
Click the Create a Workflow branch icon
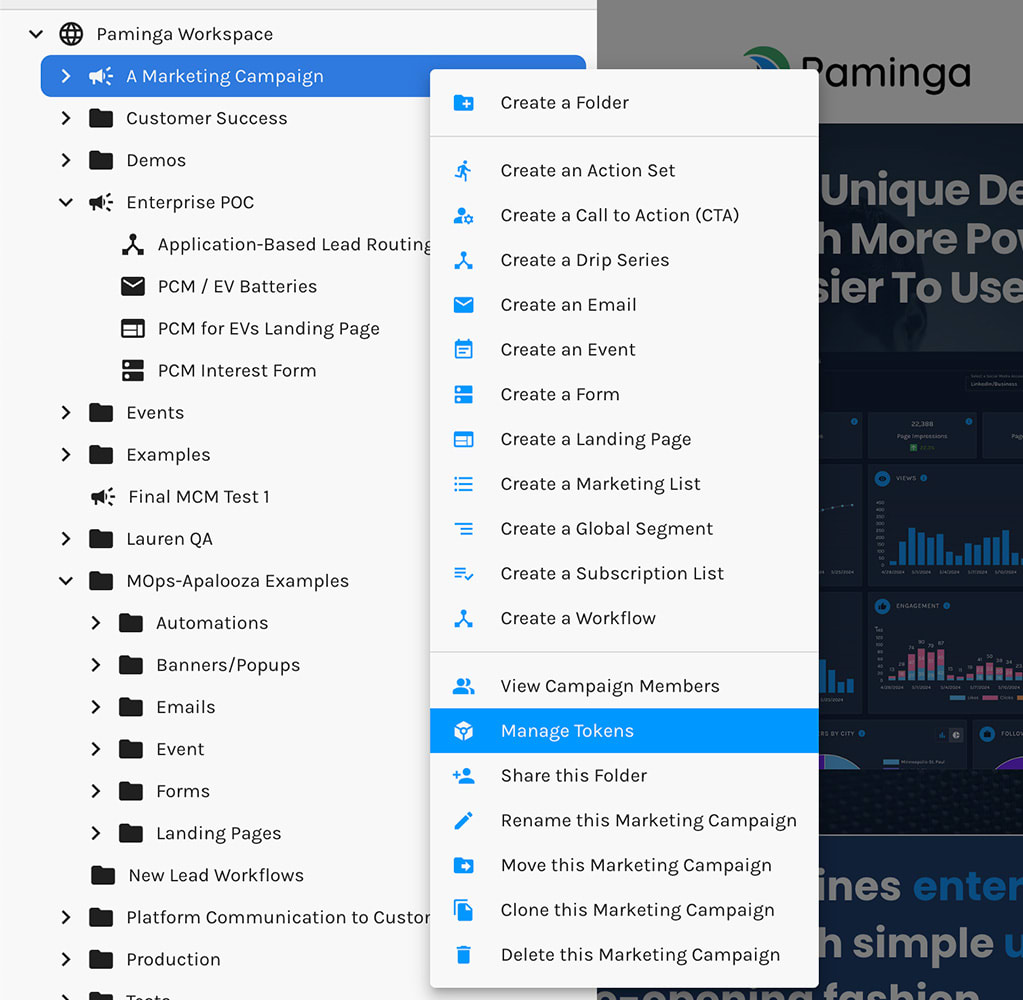[x=463, y=618]
